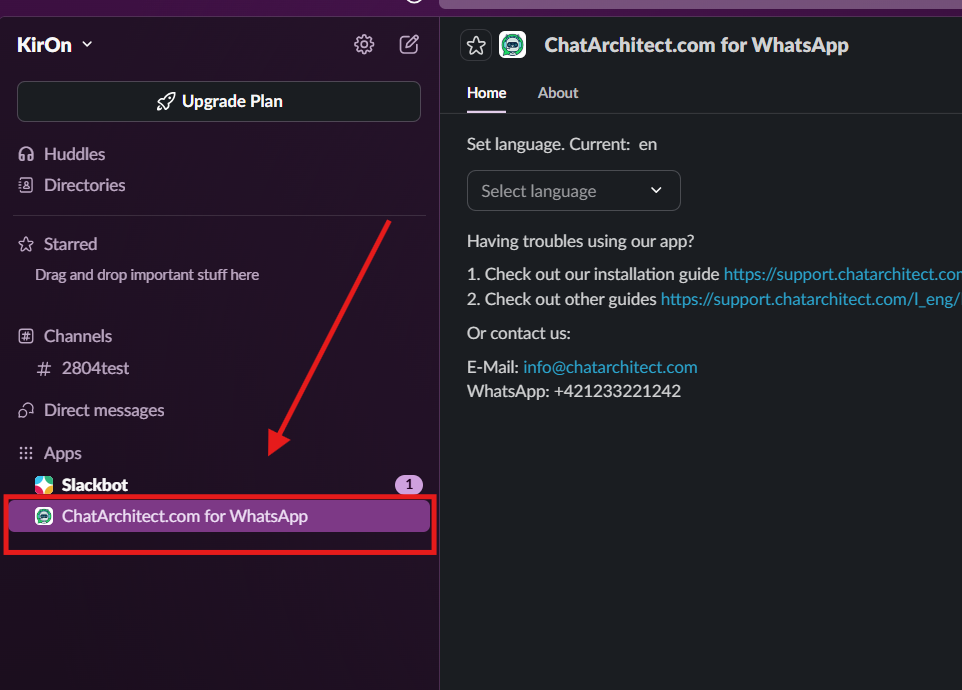Click the WhatsApp number +421233221242
The width and height of the screenshot is (962, 690).
pyautogui.click(x=617, y=391)
